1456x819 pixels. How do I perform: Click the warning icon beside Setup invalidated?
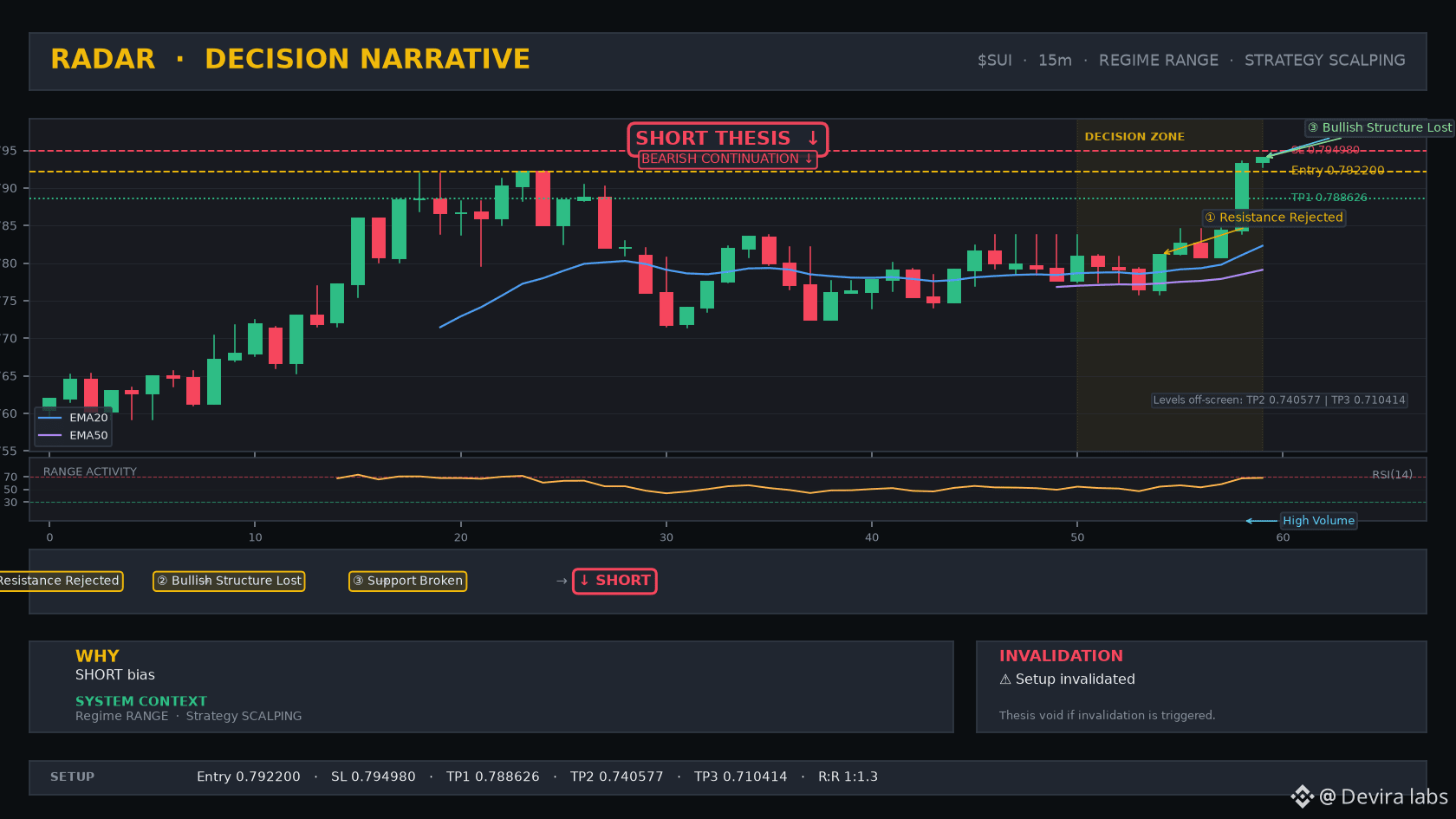1005,679
